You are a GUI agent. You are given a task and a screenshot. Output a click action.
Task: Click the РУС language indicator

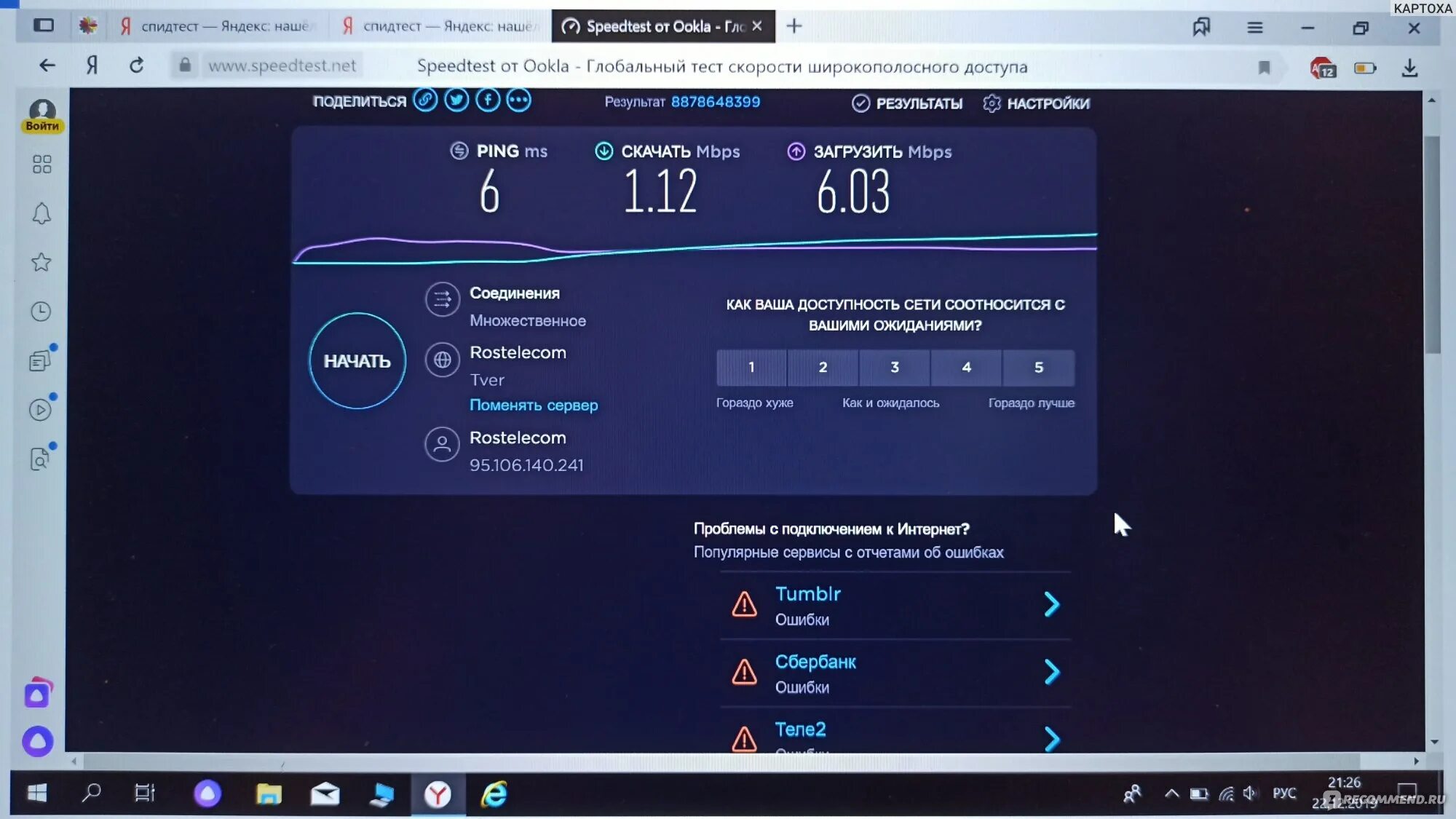(x=1284, y=793)
